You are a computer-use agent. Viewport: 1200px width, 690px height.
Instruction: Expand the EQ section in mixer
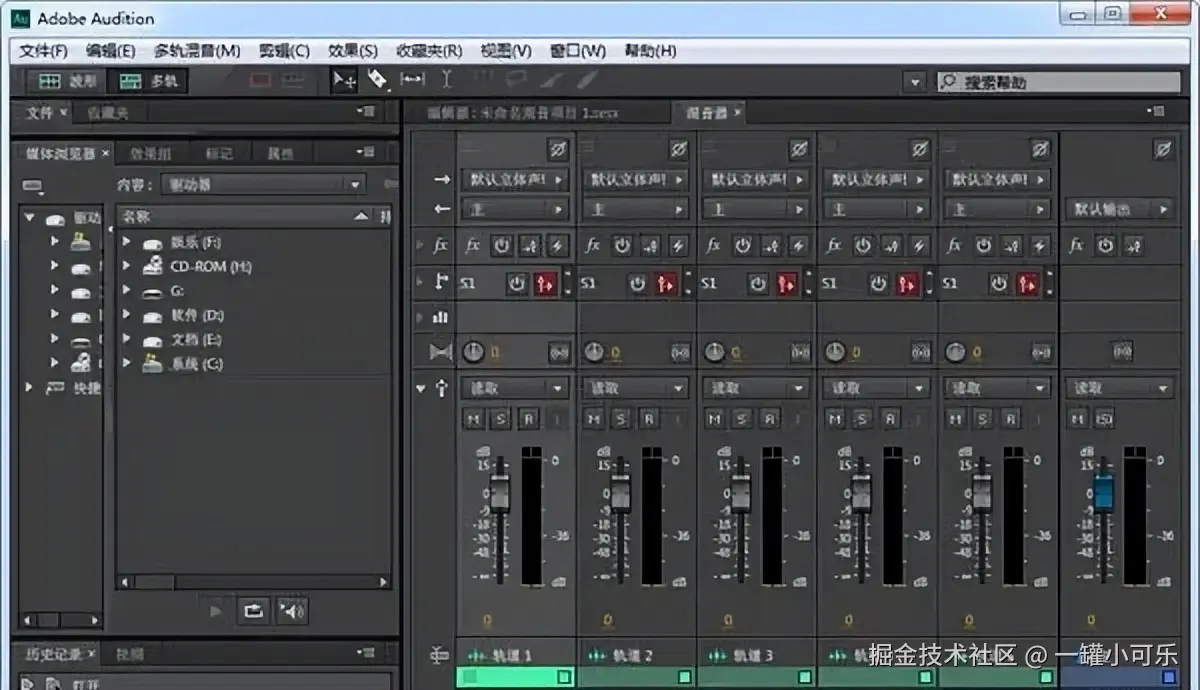(x=420, y=317)
